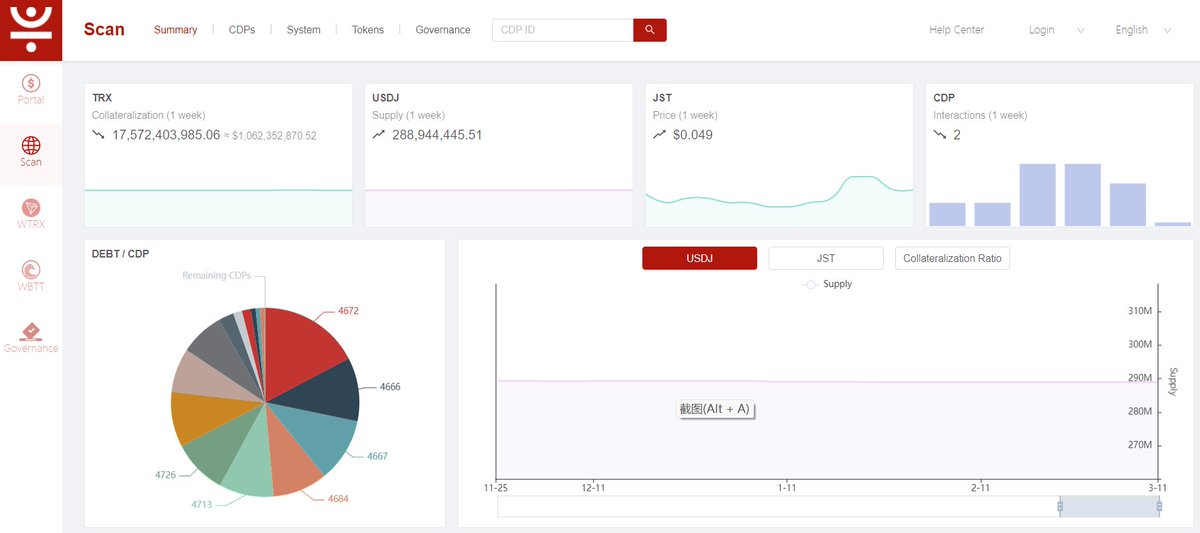
Task: Click the ≈ $1,062,352,870.52 USD value
Action: (270, 135)
